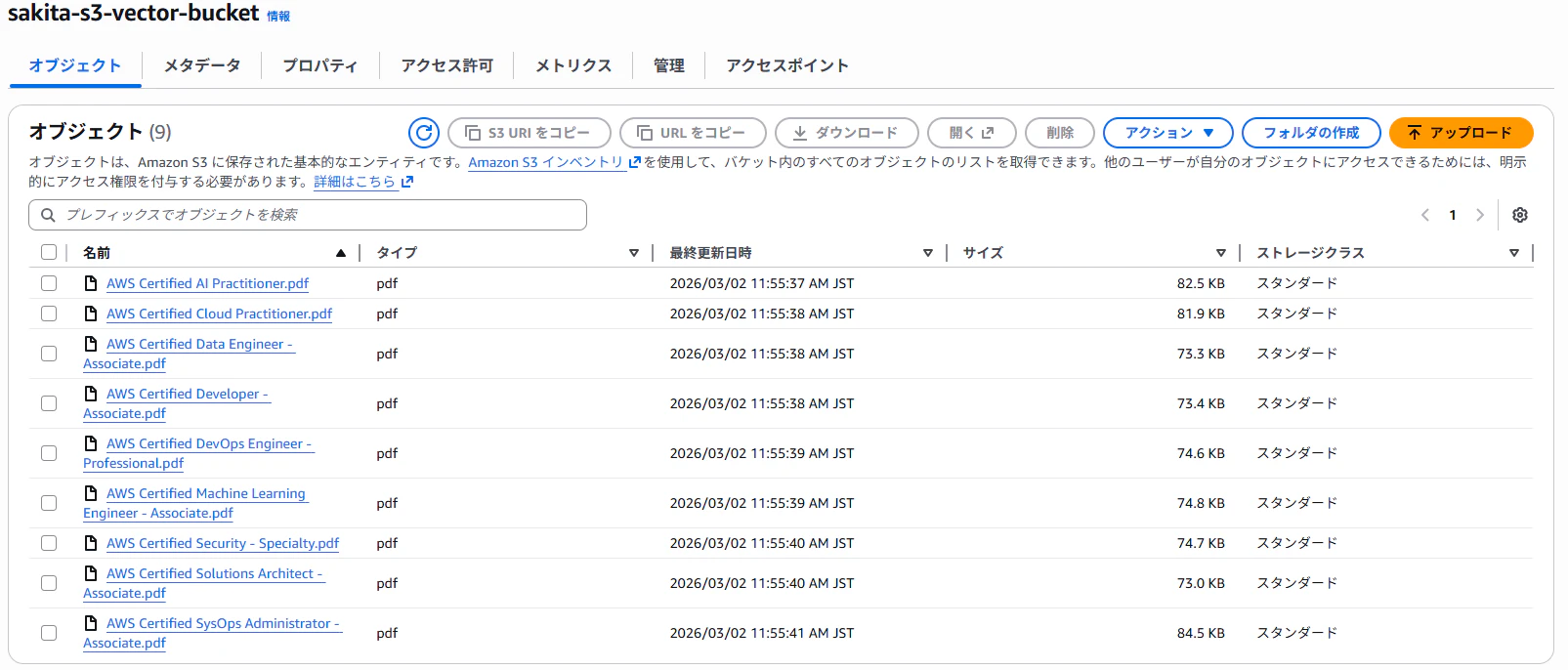Click S3 URI をコピー button

[530, 133]
